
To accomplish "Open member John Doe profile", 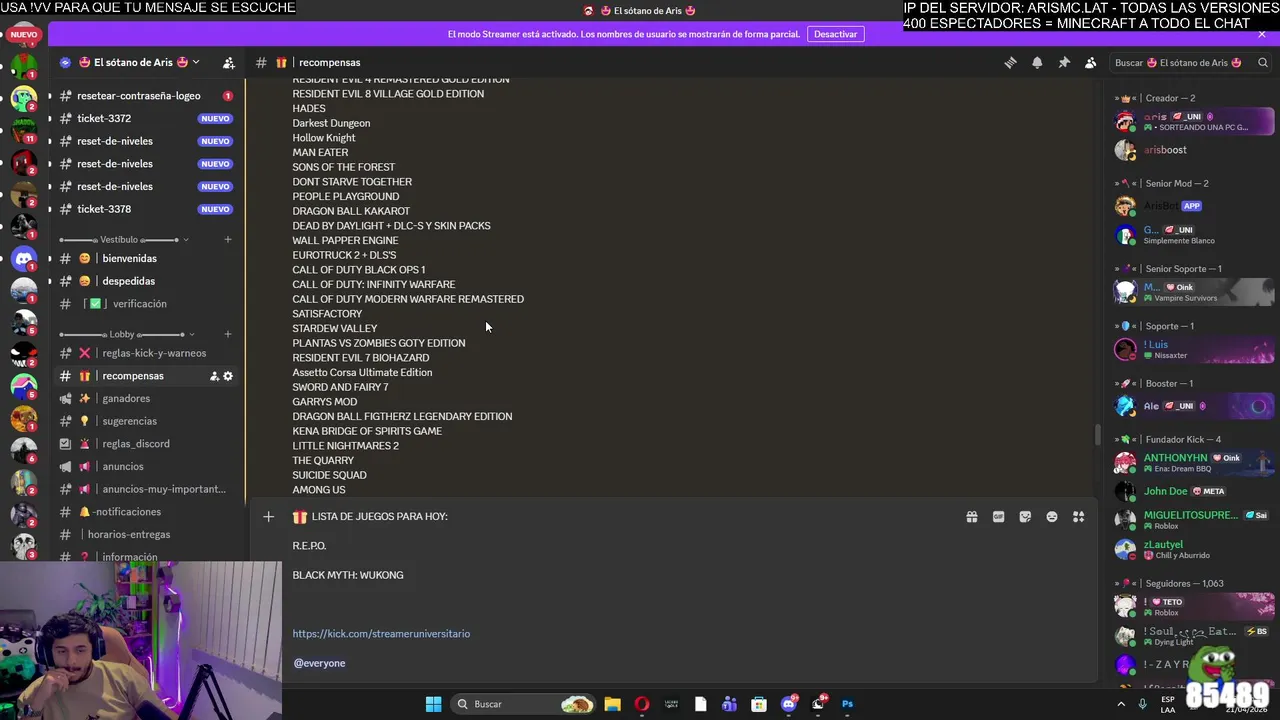I will 1194,491.
